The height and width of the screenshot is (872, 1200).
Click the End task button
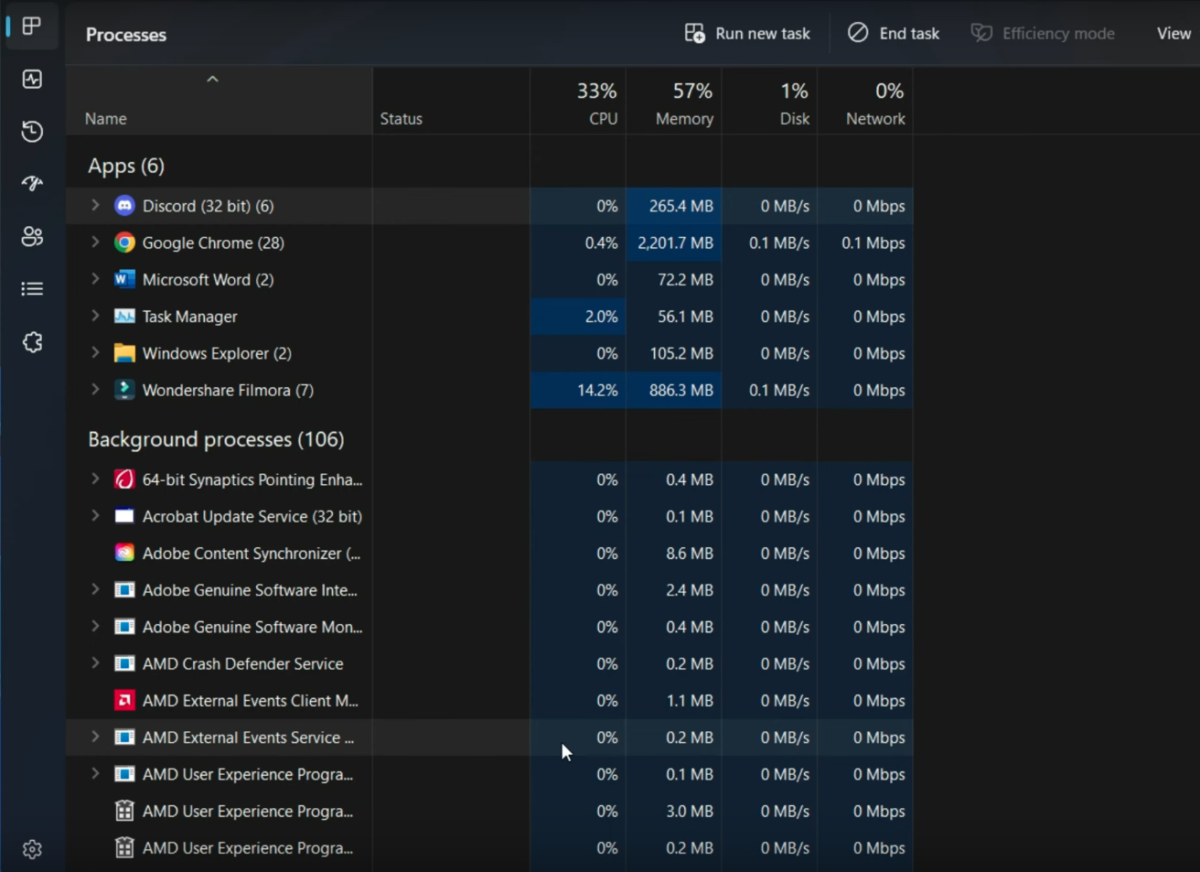point(893,33)
